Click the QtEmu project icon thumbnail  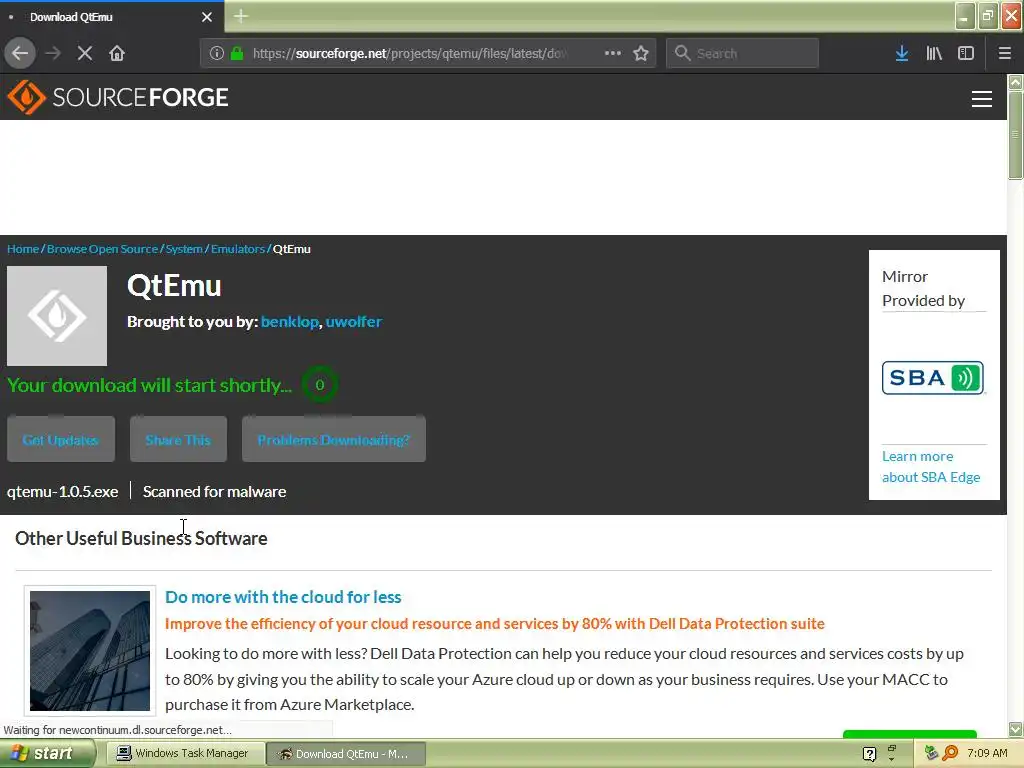(x=57, y=315)
